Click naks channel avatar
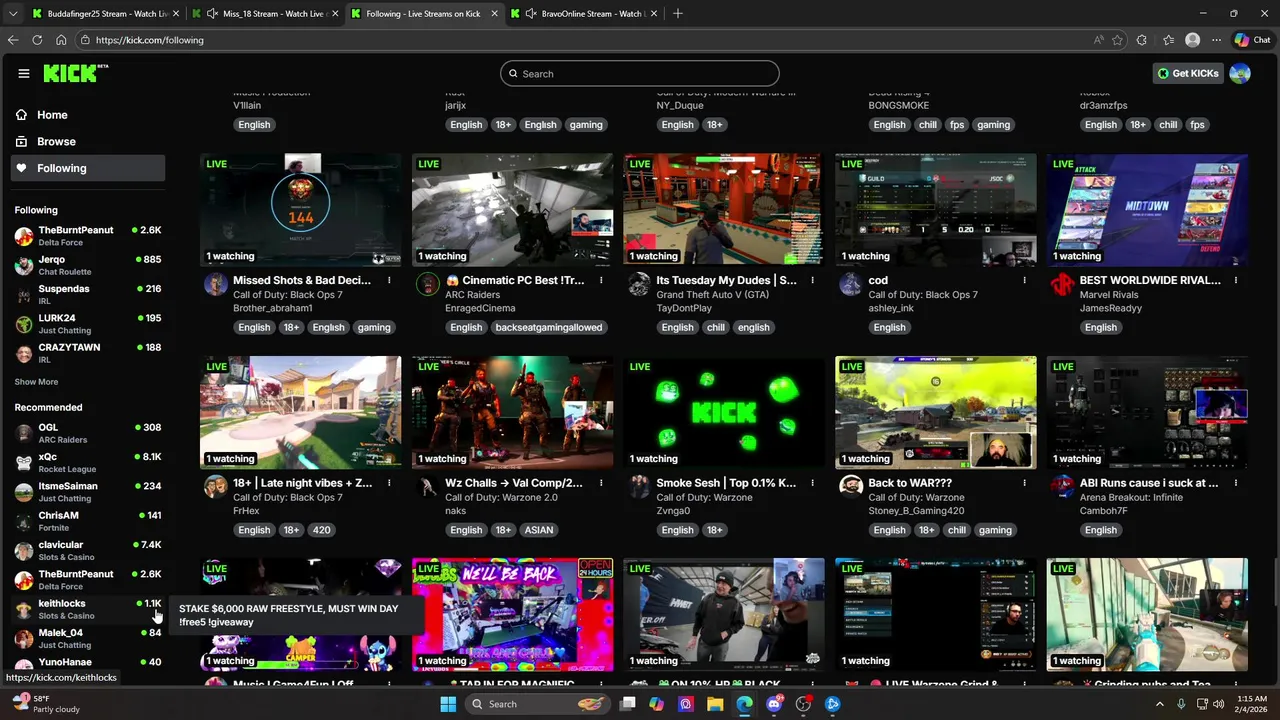The image size is (1280, 720). click(x=427, y=487)
